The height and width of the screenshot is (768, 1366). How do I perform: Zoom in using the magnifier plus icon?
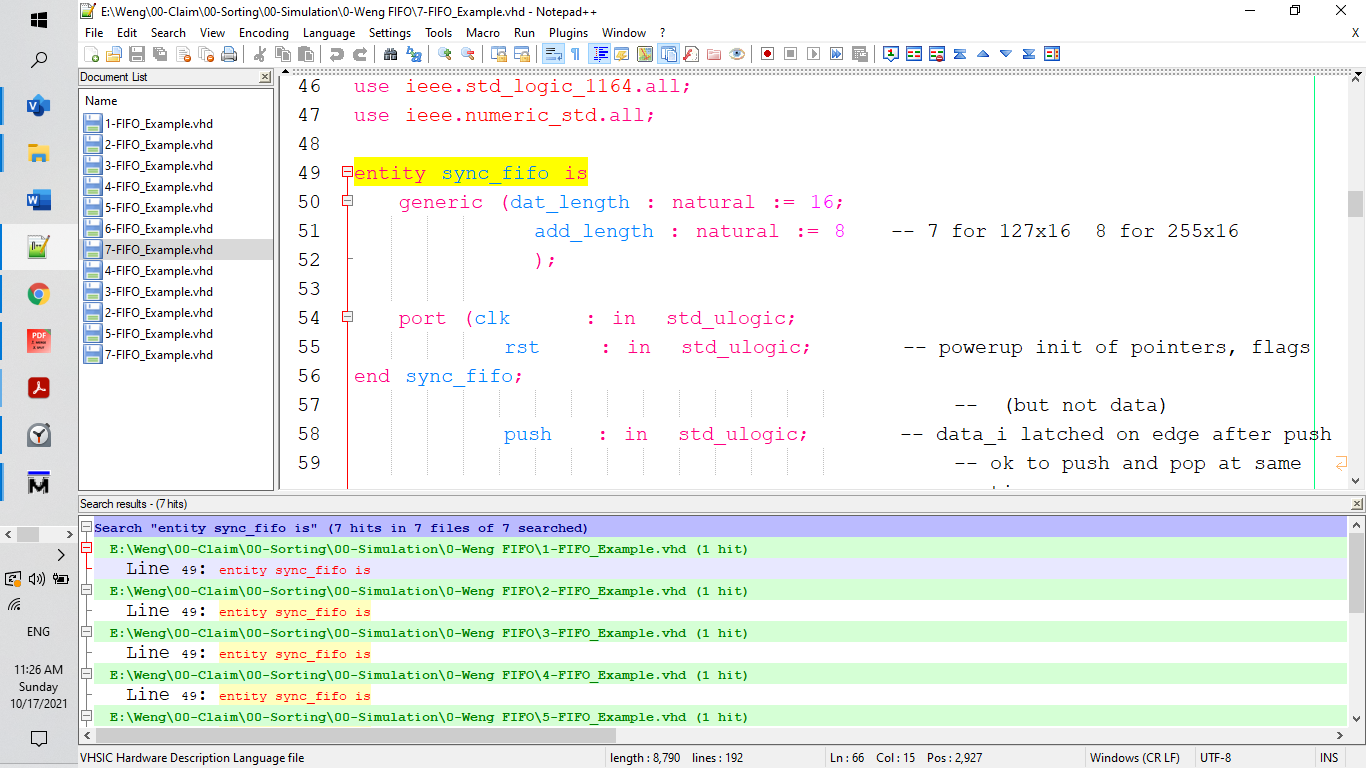point(444,54)
